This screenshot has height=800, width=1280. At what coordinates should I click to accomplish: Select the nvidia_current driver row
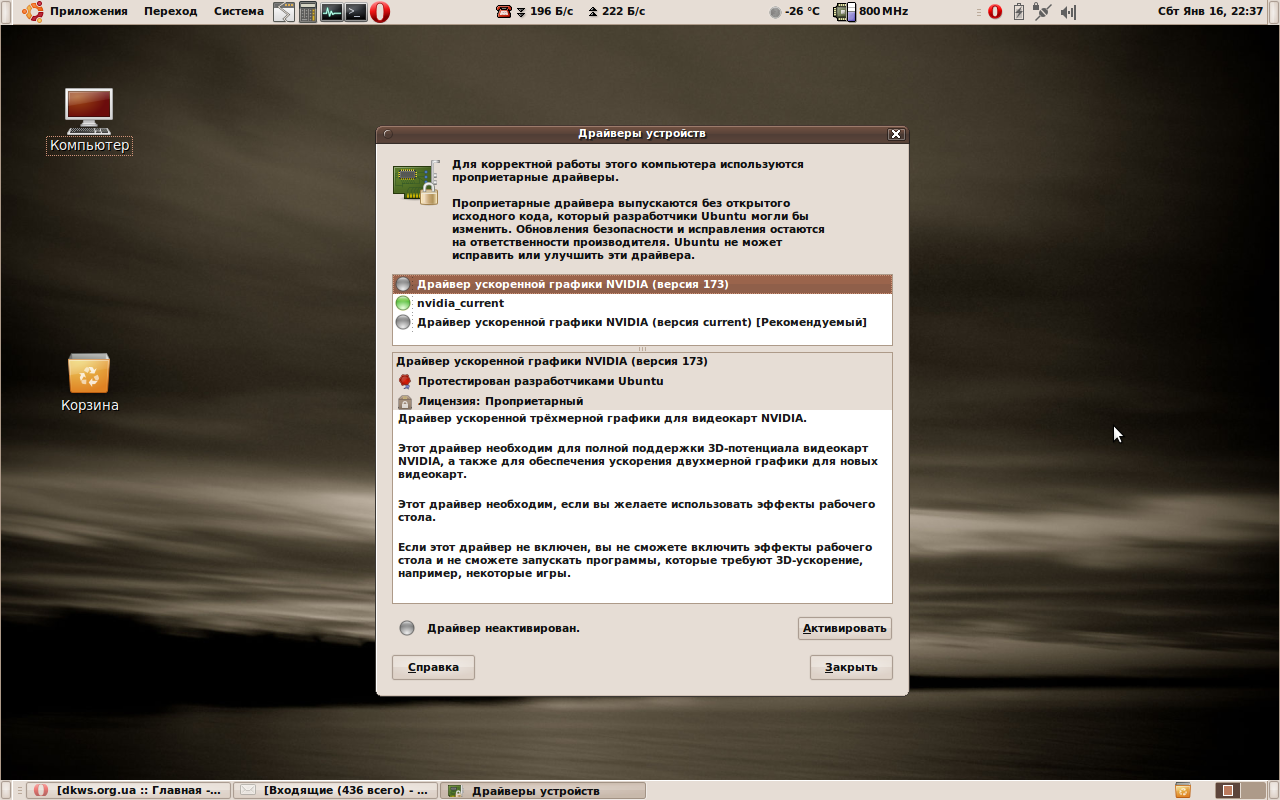(x=642, y=303)
